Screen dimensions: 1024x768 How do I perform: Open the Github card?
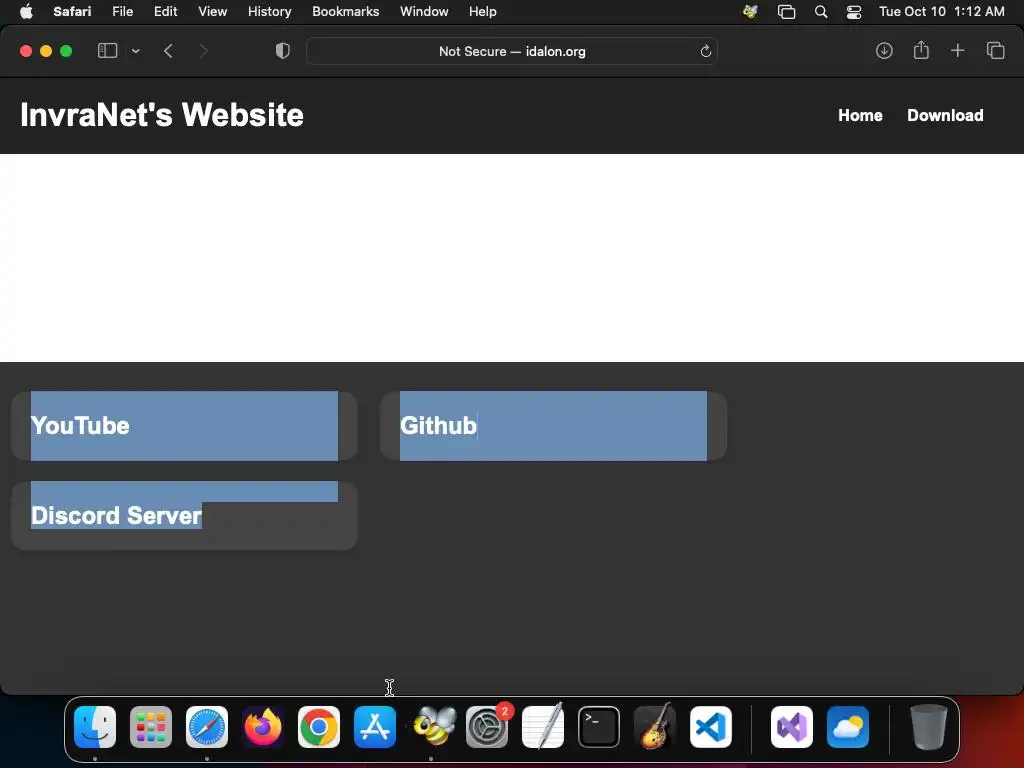pyautogui.click(x=553, y=426)
